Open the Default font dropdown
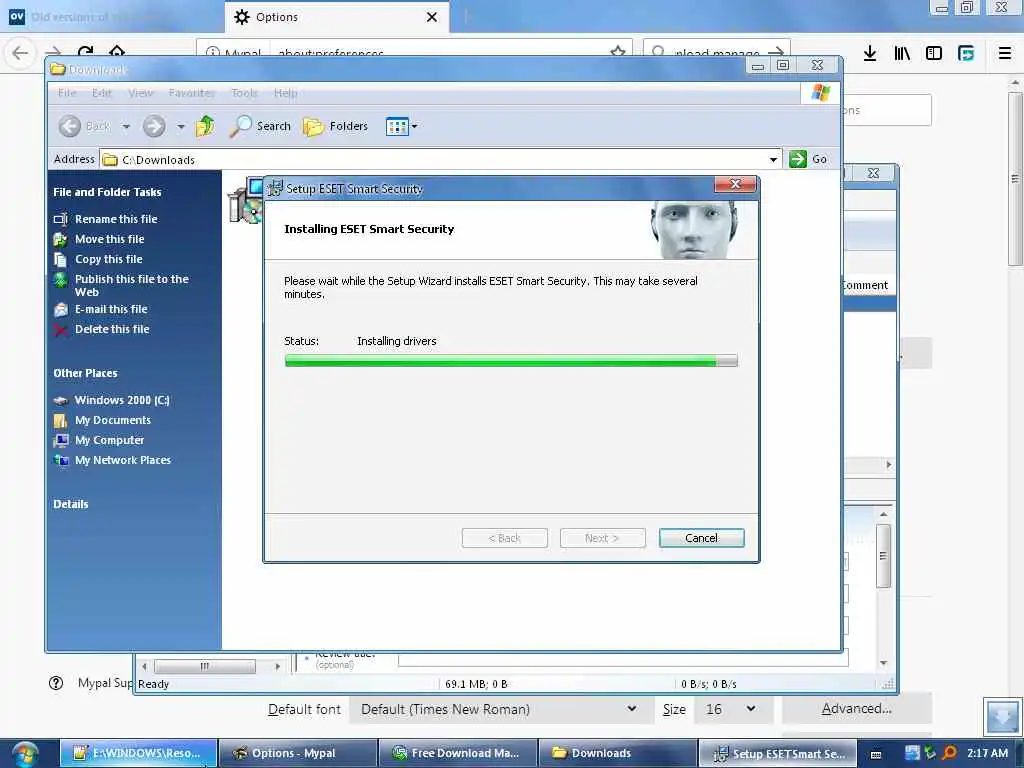 point(500,709)
